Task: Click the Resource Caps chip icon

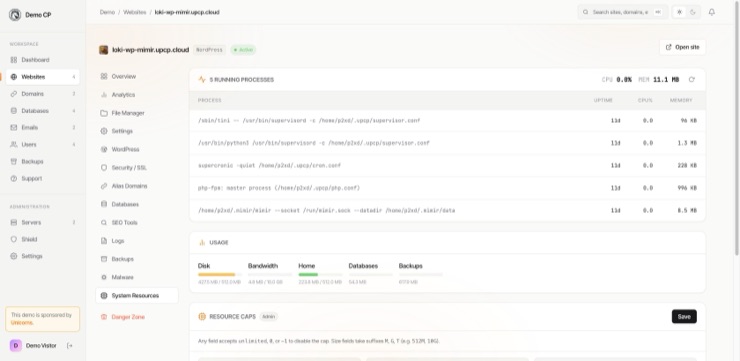Action: pyautogui.click(x=202, y=317)
